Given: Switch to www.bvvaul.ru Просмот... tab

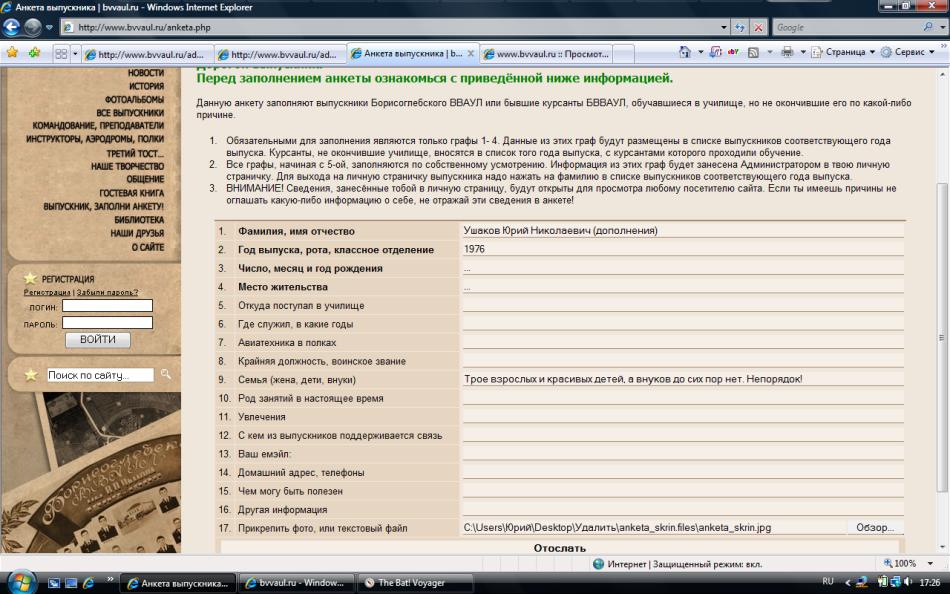Looking at the screenshot, I should click(x=546, y=54).
